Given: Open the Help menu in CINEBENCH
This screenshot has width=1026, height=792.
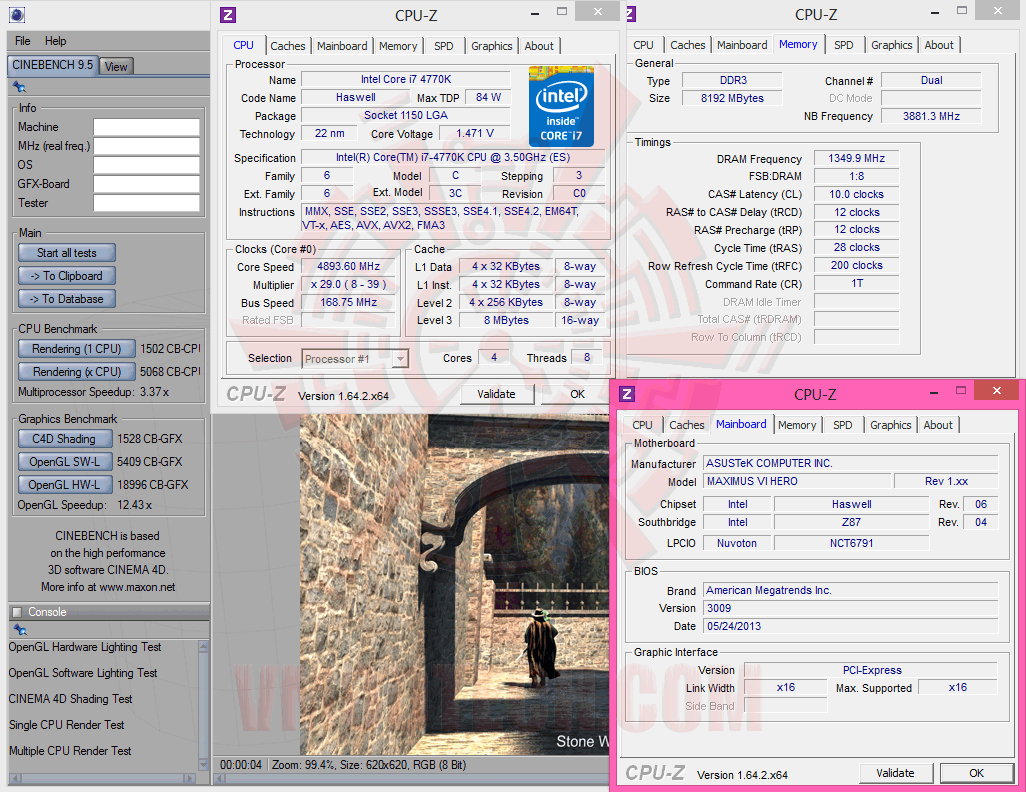Looking at the screenshot, I should tap(55, 41).
